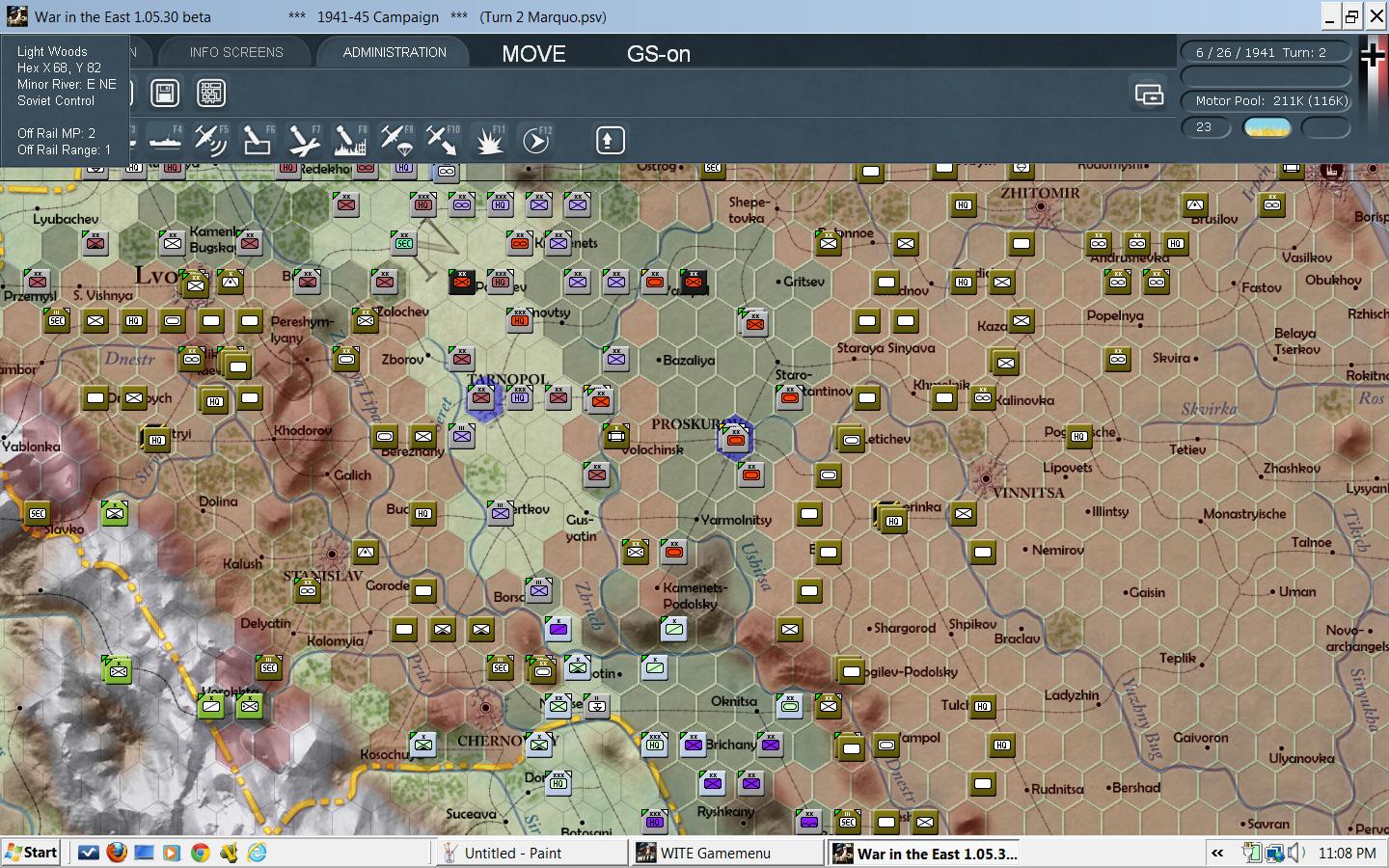Select the F8 bomb city mode icon

pyautogui.click(x=349, y=141)
